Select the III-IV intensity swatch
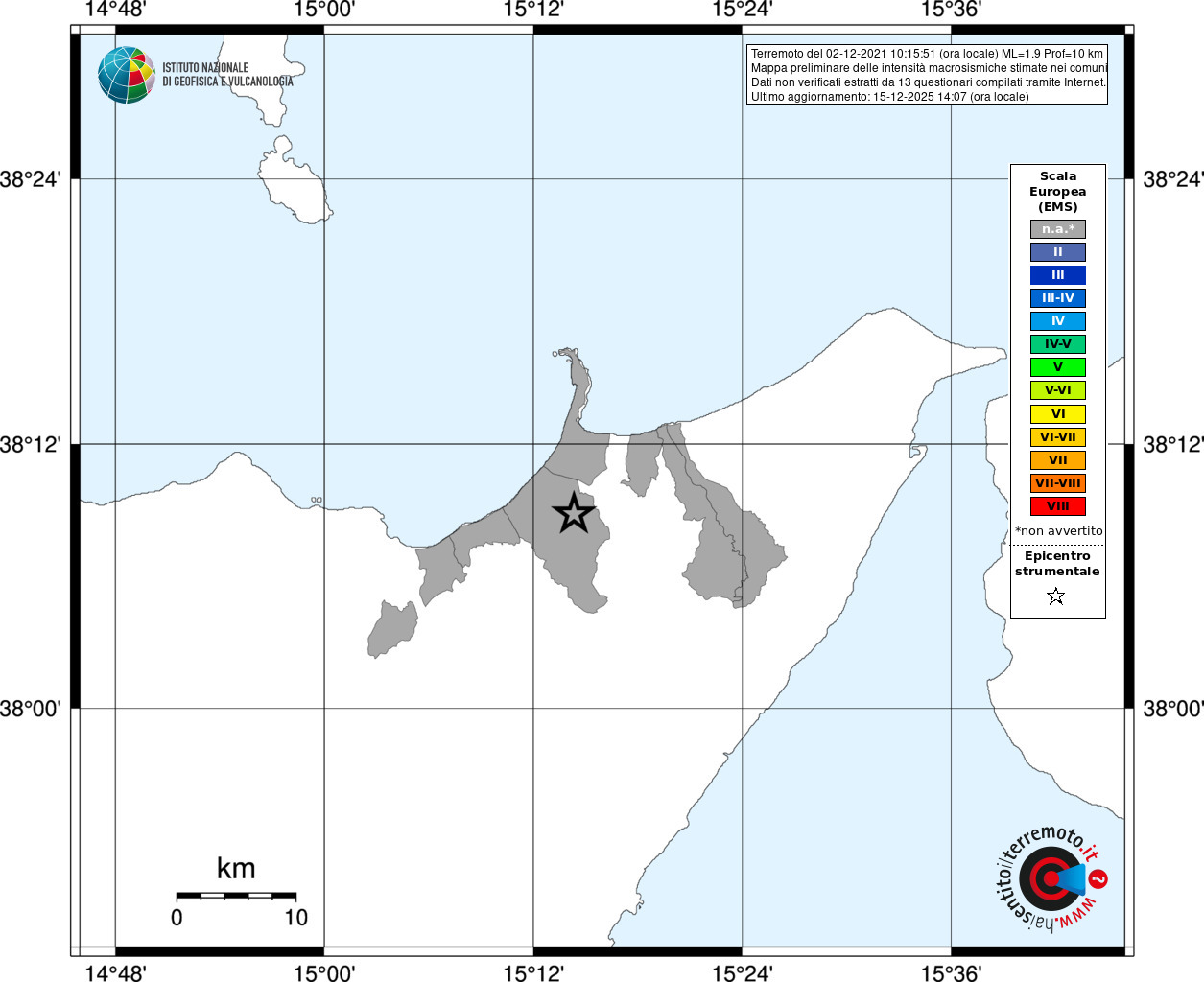 (x=1057, y=298)
